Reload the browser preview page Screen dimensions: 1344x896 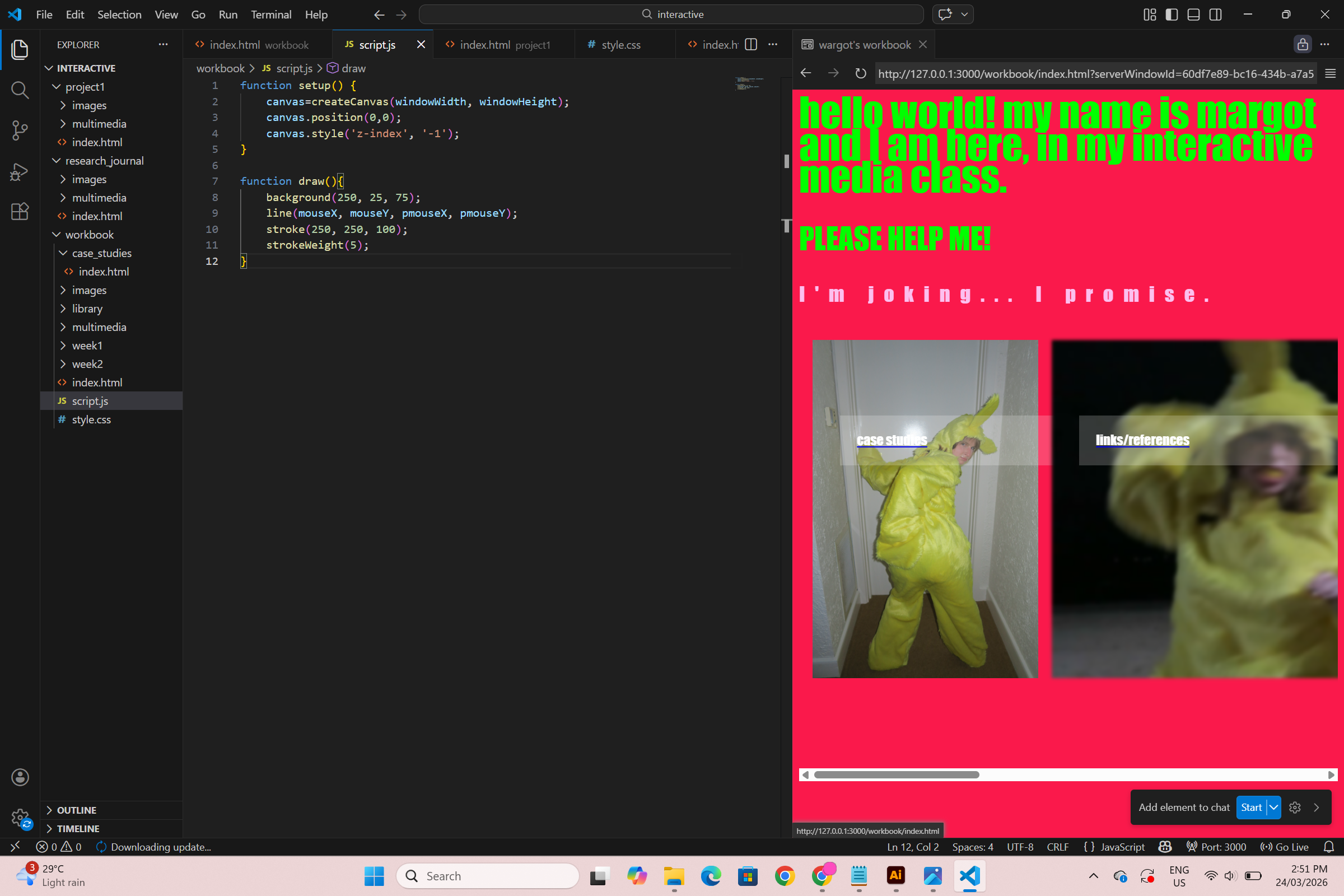point(860,74)
